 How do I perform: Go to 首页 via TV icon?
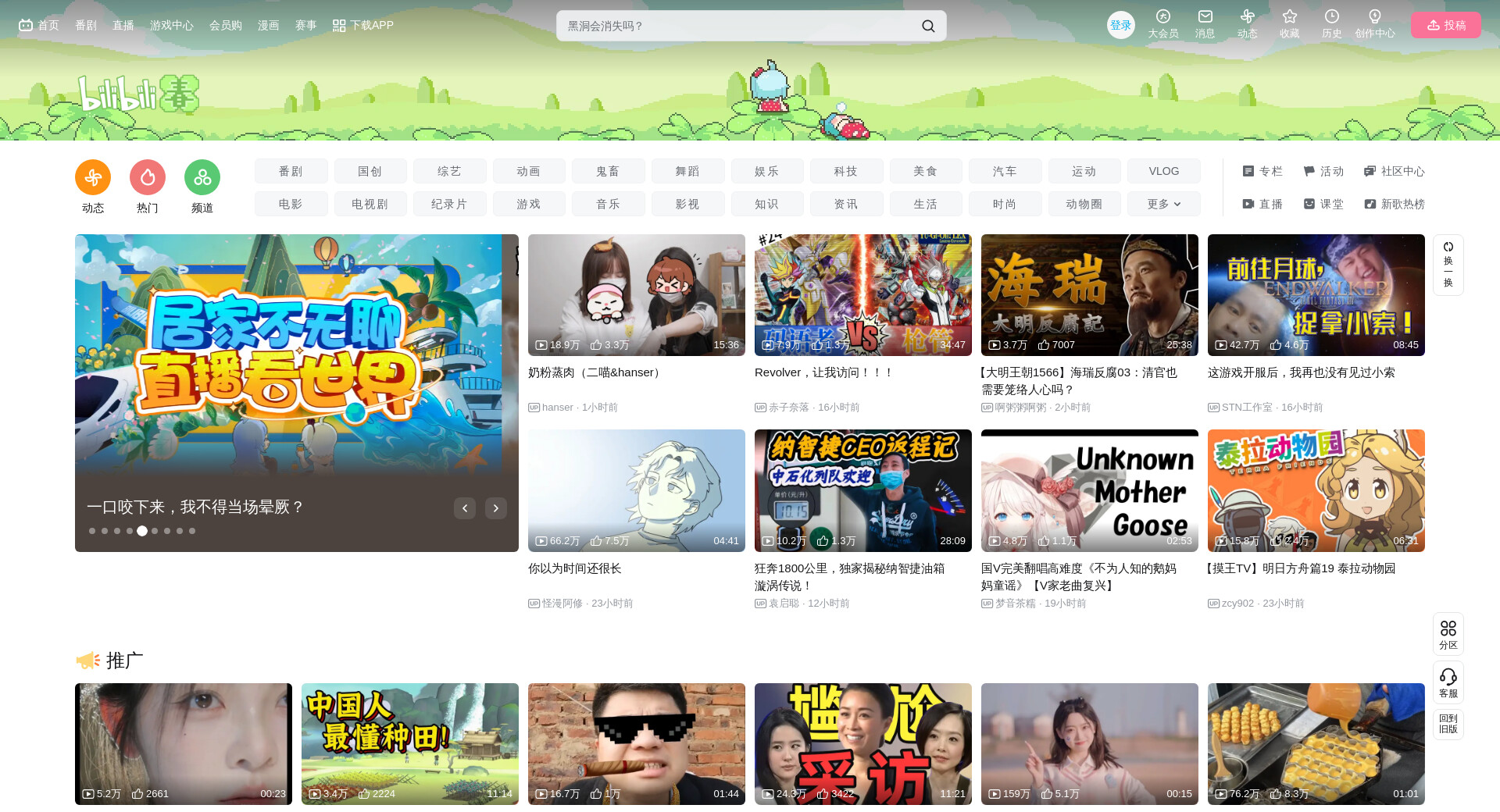[x=38, y=25]
